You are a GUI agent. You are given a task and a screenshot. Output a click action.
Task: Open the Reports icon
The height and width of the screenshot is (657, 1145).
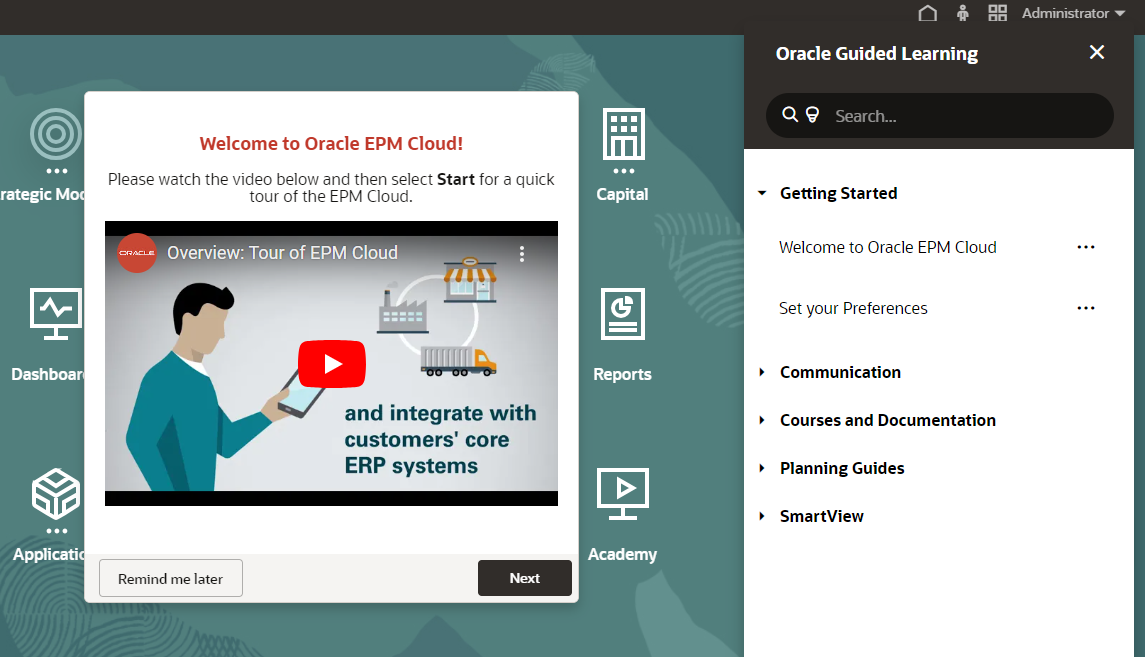[623, 314]
